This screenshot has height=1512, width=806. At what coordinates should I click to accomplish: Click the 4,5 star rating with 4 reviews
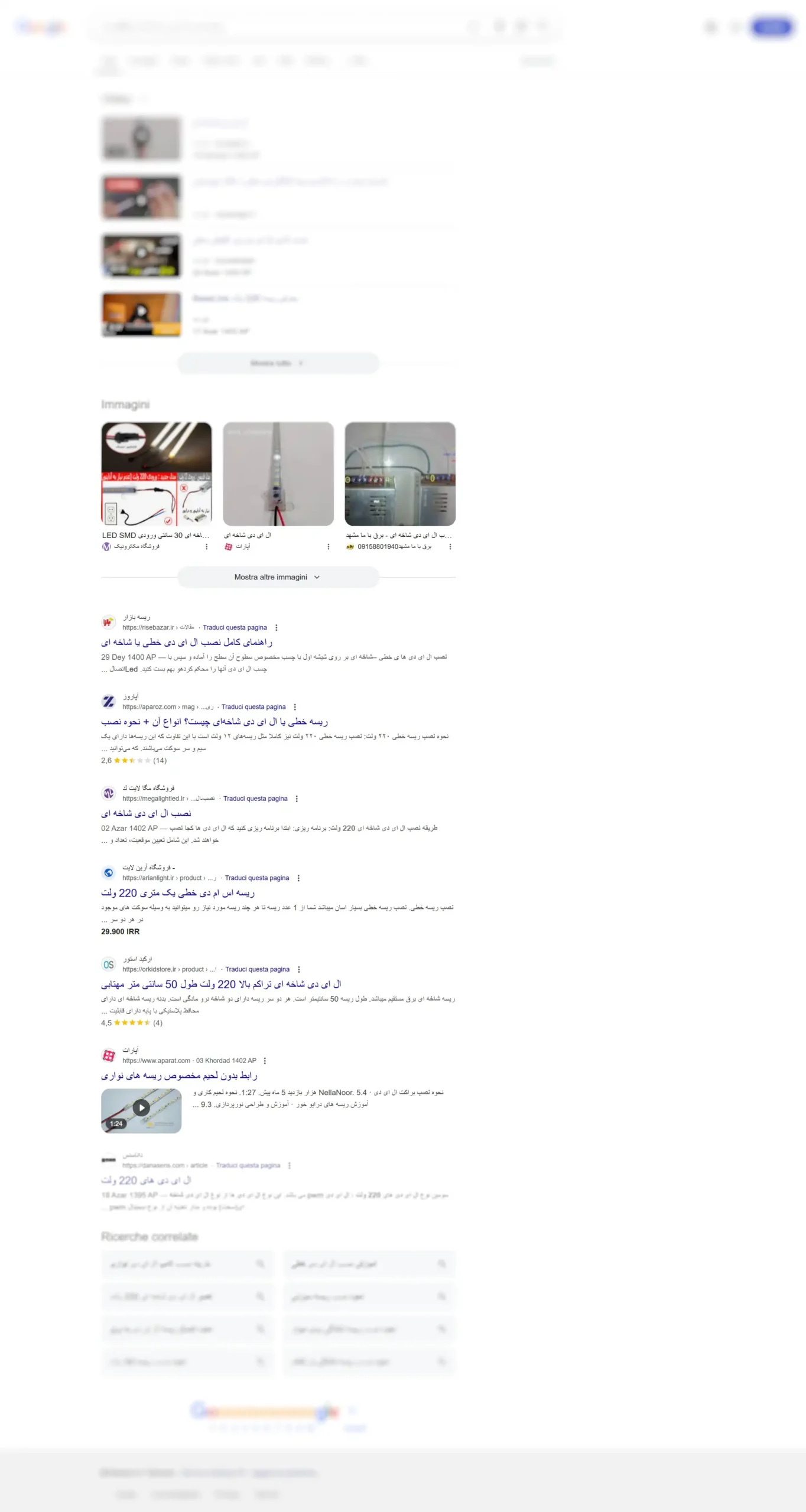132,1023
